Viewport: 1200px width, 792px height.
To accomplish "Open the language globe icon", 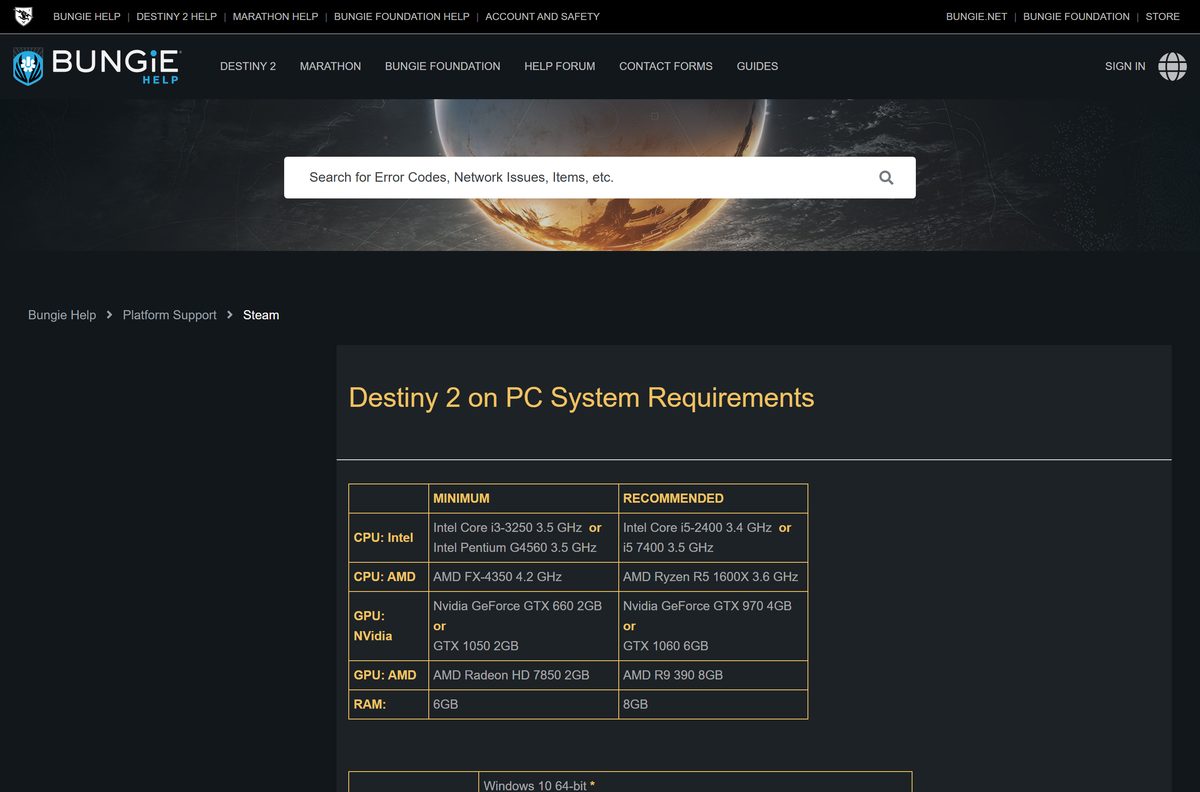I will click(x=1172, y=66).
